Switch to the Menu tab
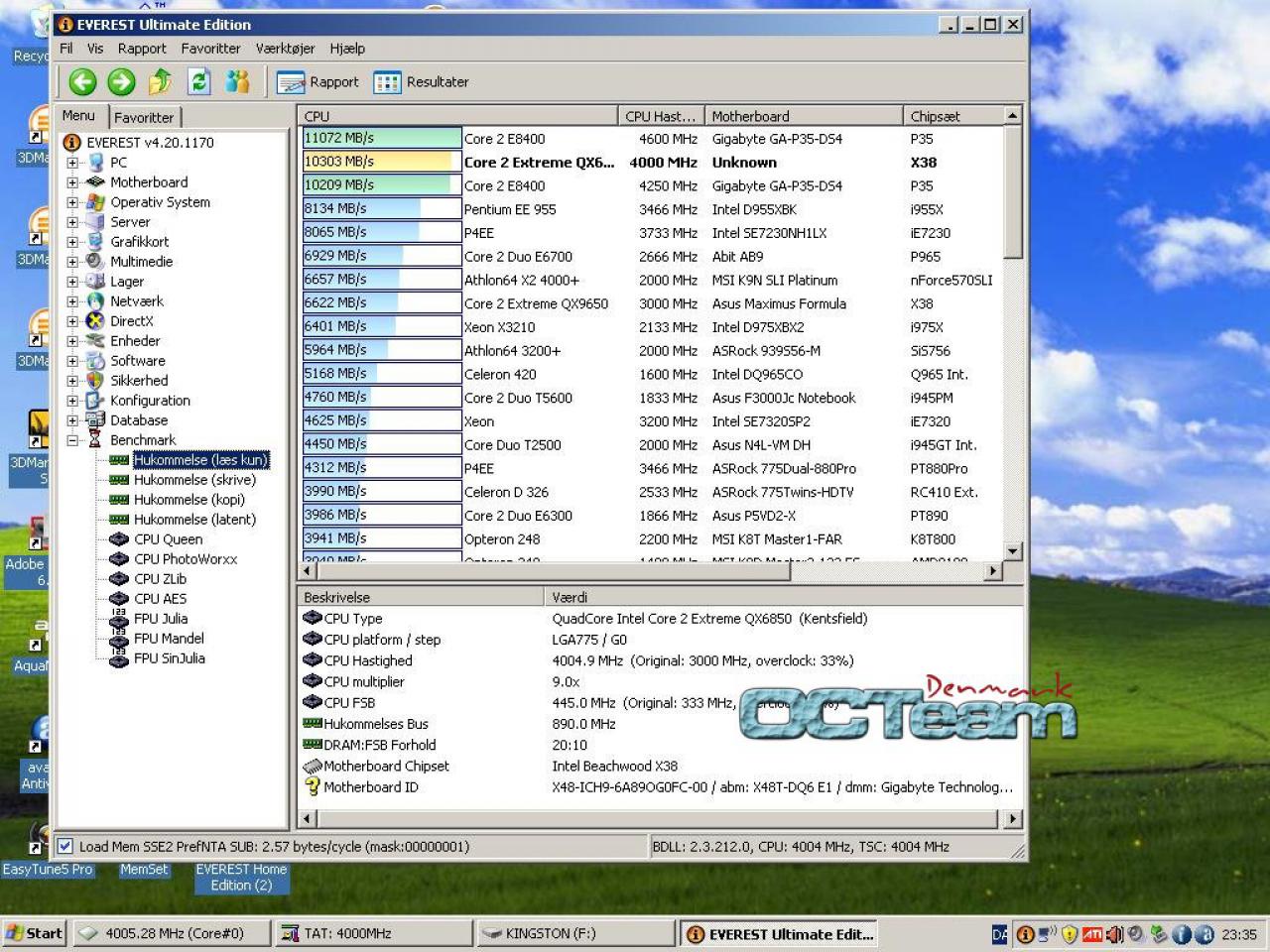 (x=79, y=116)
